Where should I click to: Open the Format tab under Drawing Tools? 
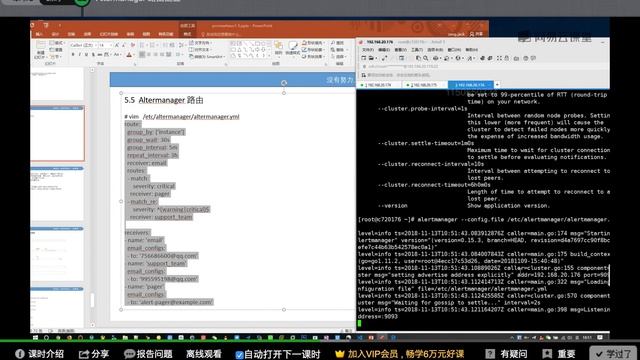pyautogui.click(x=187, y=34)
